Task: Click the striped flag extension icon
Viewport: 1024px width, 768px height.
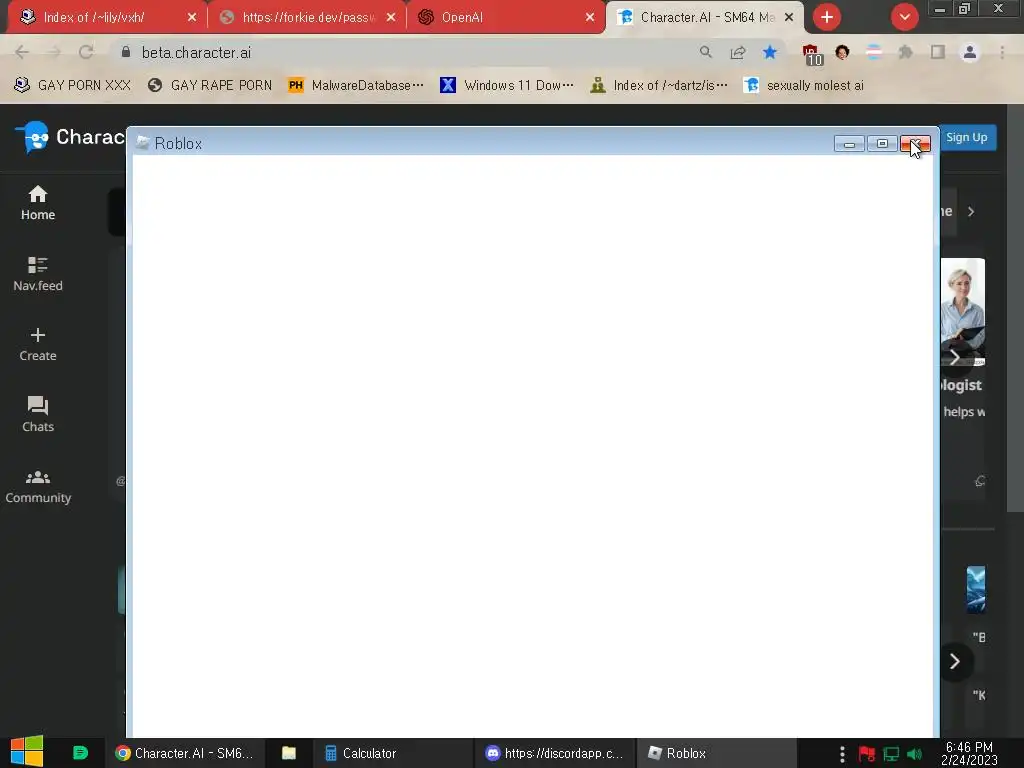Action: 874,52
